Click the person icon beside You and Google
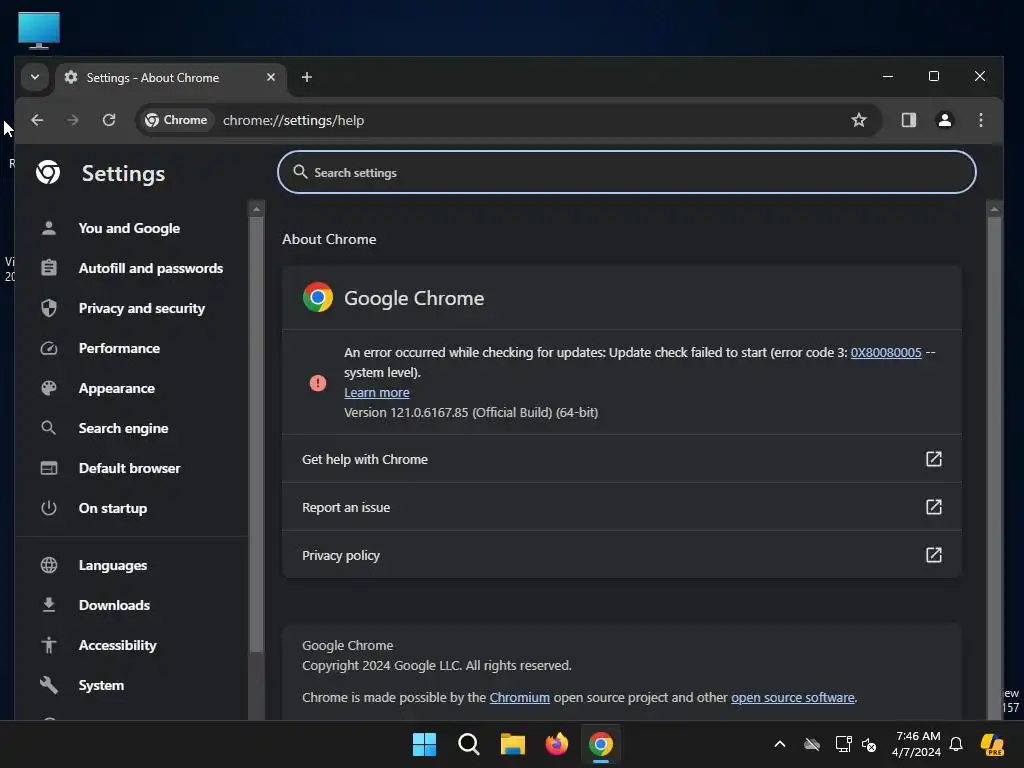Screen dimensions: 1024x768 (49, 228)
